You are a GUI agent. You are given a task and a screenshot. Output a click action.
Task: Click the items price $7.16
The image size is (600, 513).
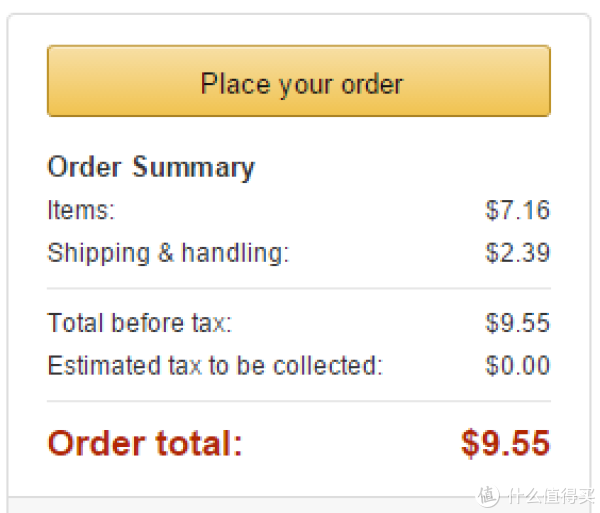[517, 210]
